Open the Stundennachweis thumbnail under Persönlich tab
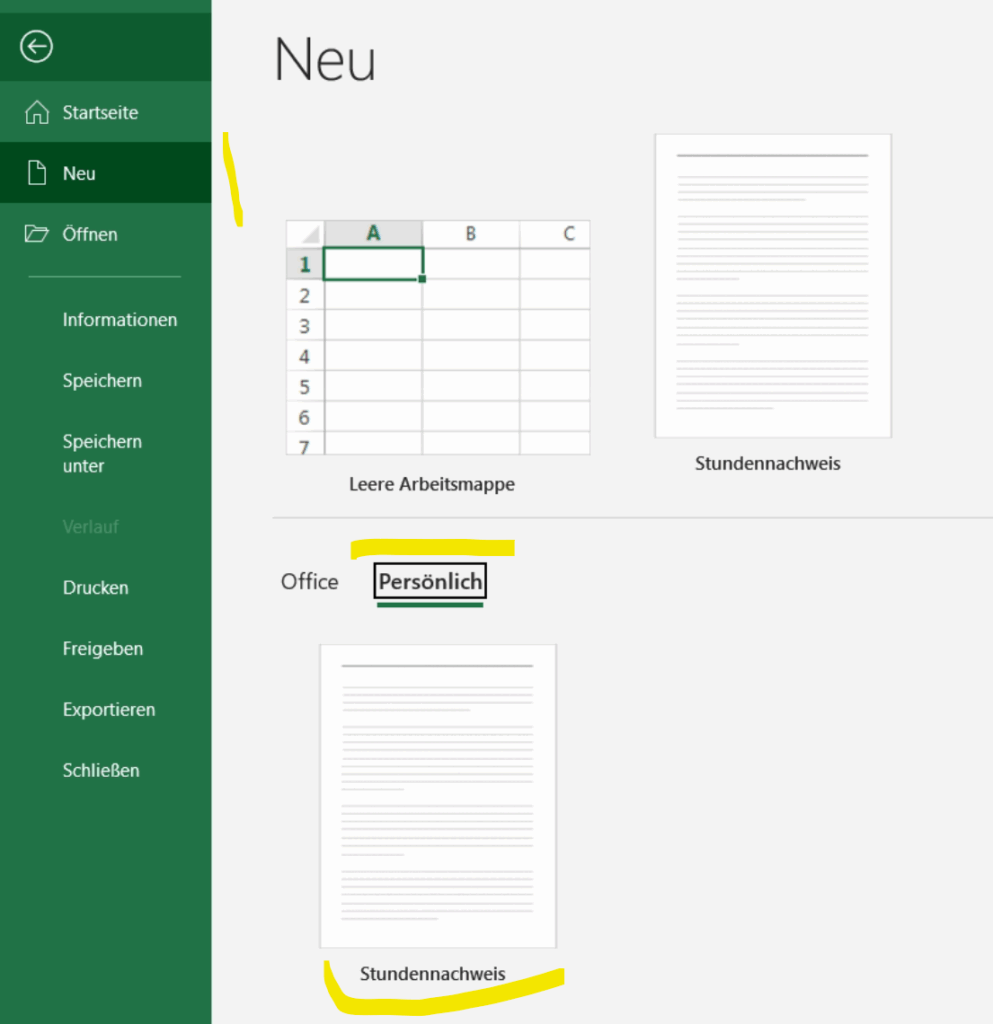The height and width of the screenshot is (1024, 993). point(437,796)
